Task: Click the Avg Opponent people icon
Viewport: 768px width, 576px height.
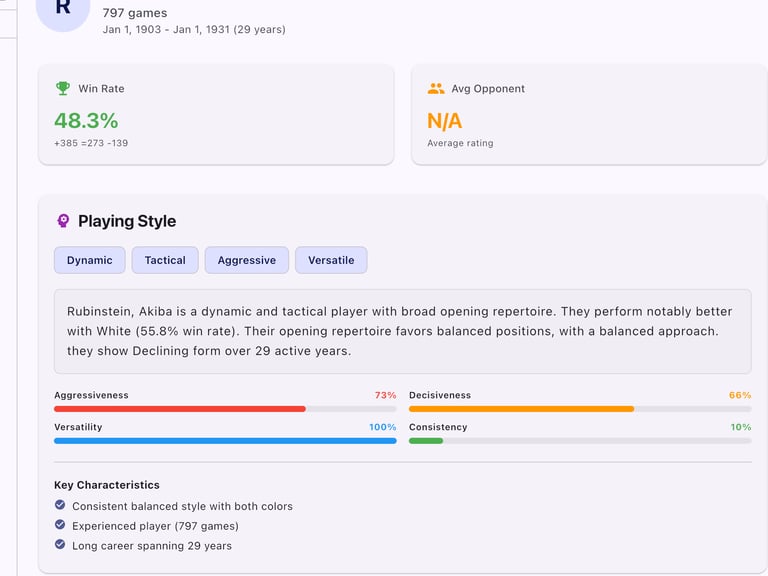Action: (x=435, y=88)
